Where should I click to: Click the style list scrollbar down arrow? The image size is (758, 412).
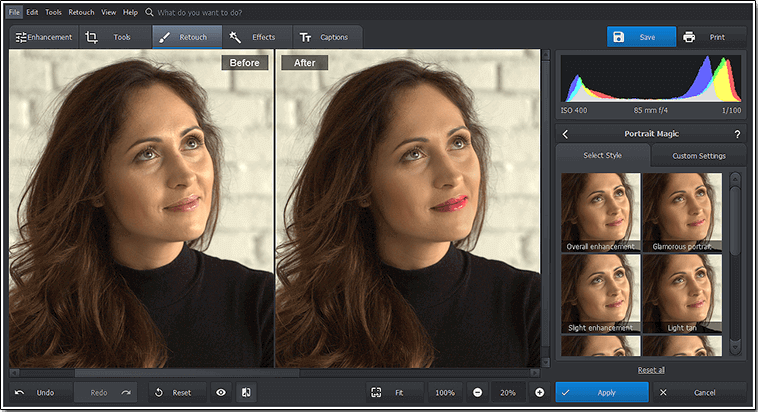tap(735, 347)
